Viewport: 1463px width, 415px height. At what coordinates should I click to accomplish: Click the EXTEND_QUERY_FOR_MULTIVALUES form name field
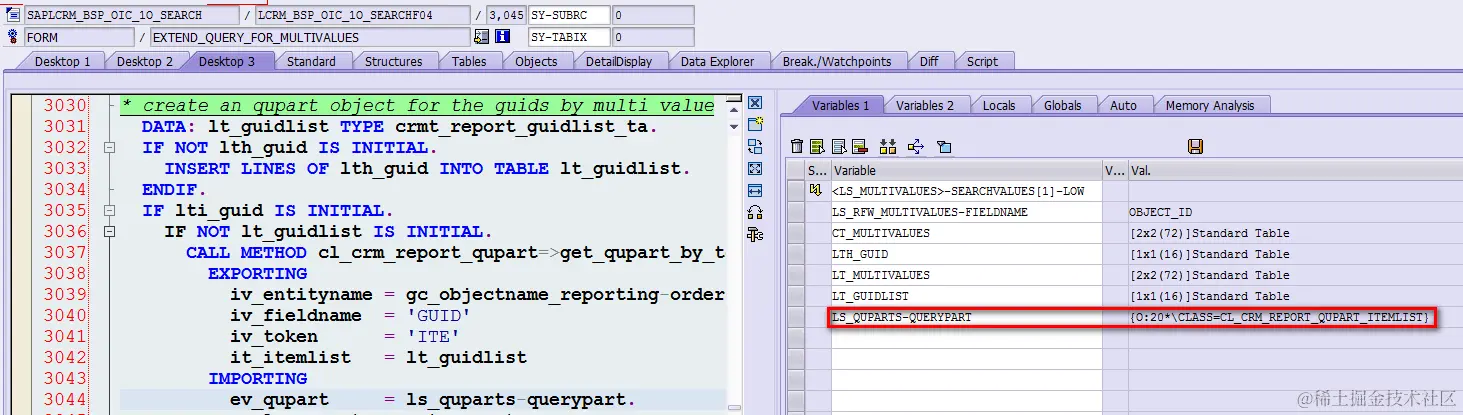tap(309, 37)
